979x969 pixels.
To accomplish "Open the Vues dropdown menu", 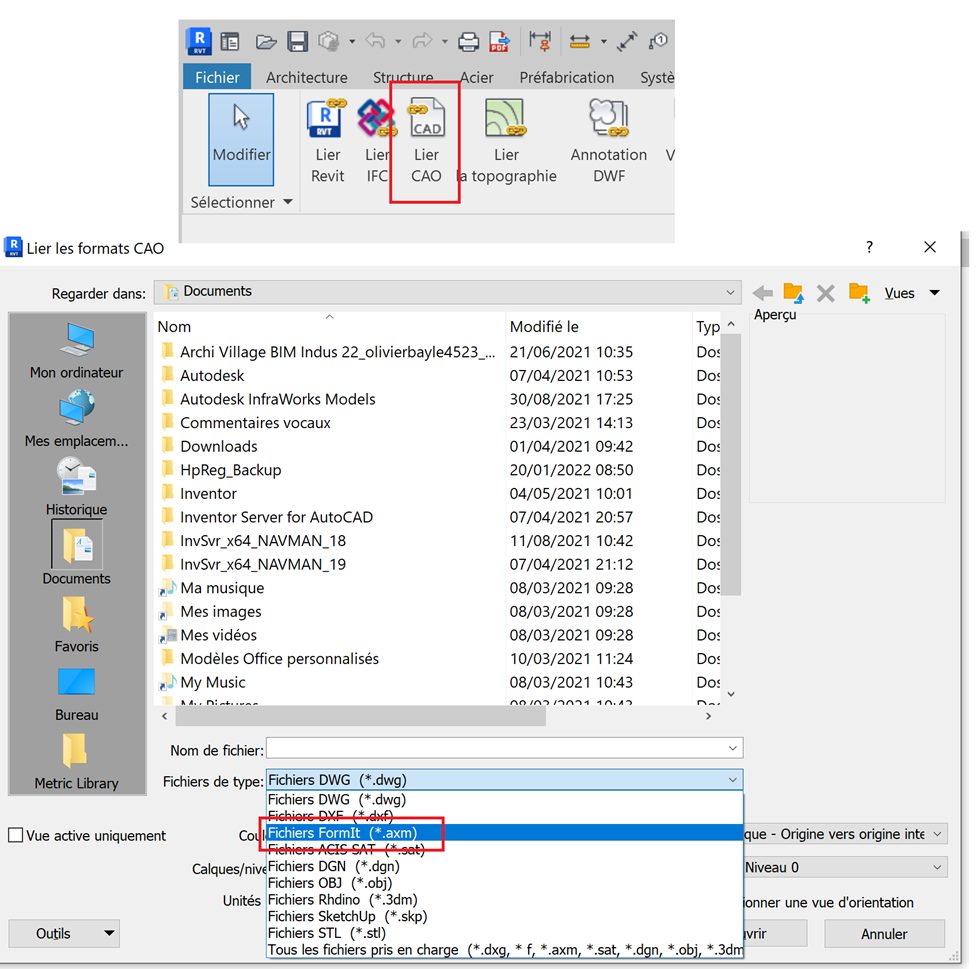I will [911, 293].
